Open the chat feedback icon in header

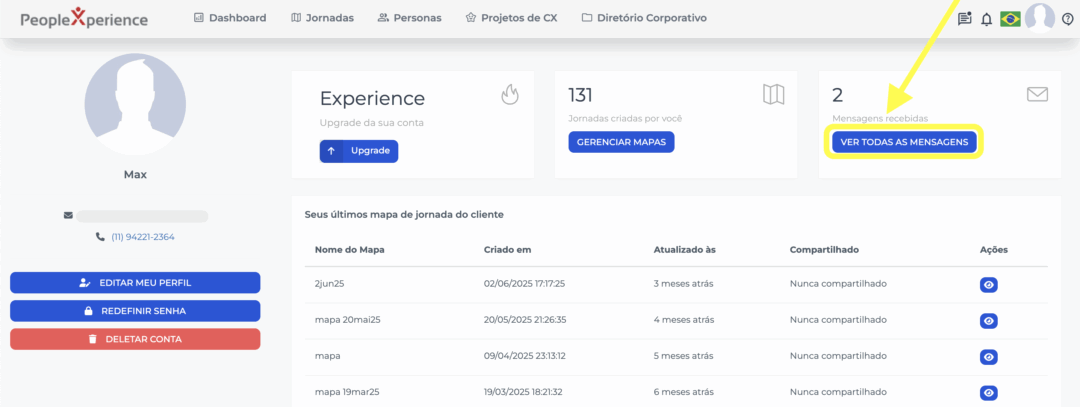tap(965, 19)
